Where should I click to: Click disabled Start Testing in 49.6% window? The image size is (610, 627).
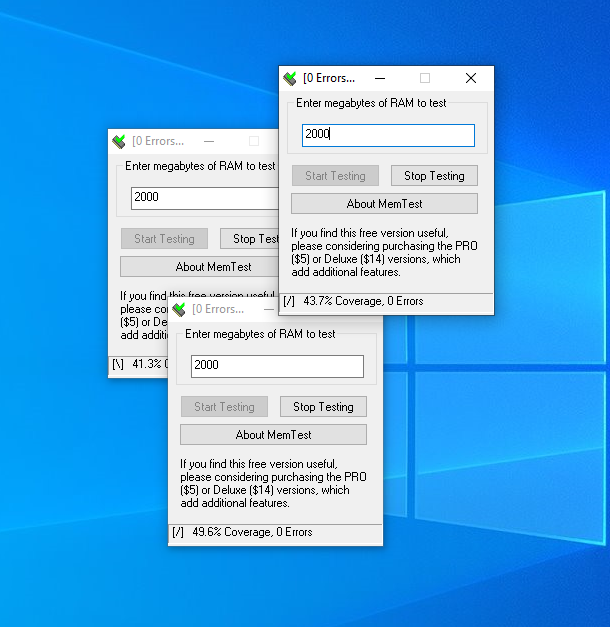[224, 407]
